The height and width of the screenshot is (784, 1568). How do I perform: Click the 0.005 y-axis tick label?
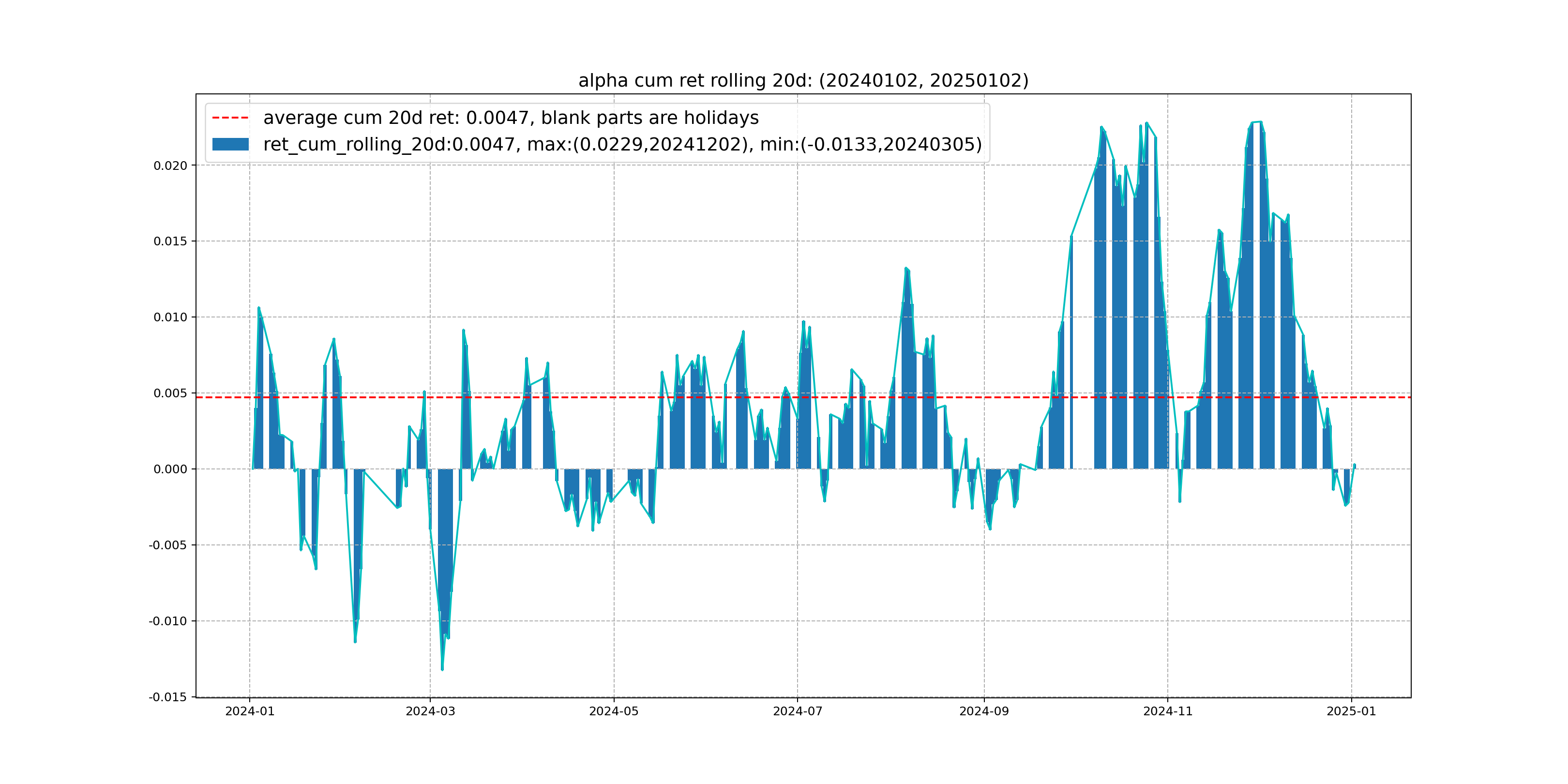[170, 393]
